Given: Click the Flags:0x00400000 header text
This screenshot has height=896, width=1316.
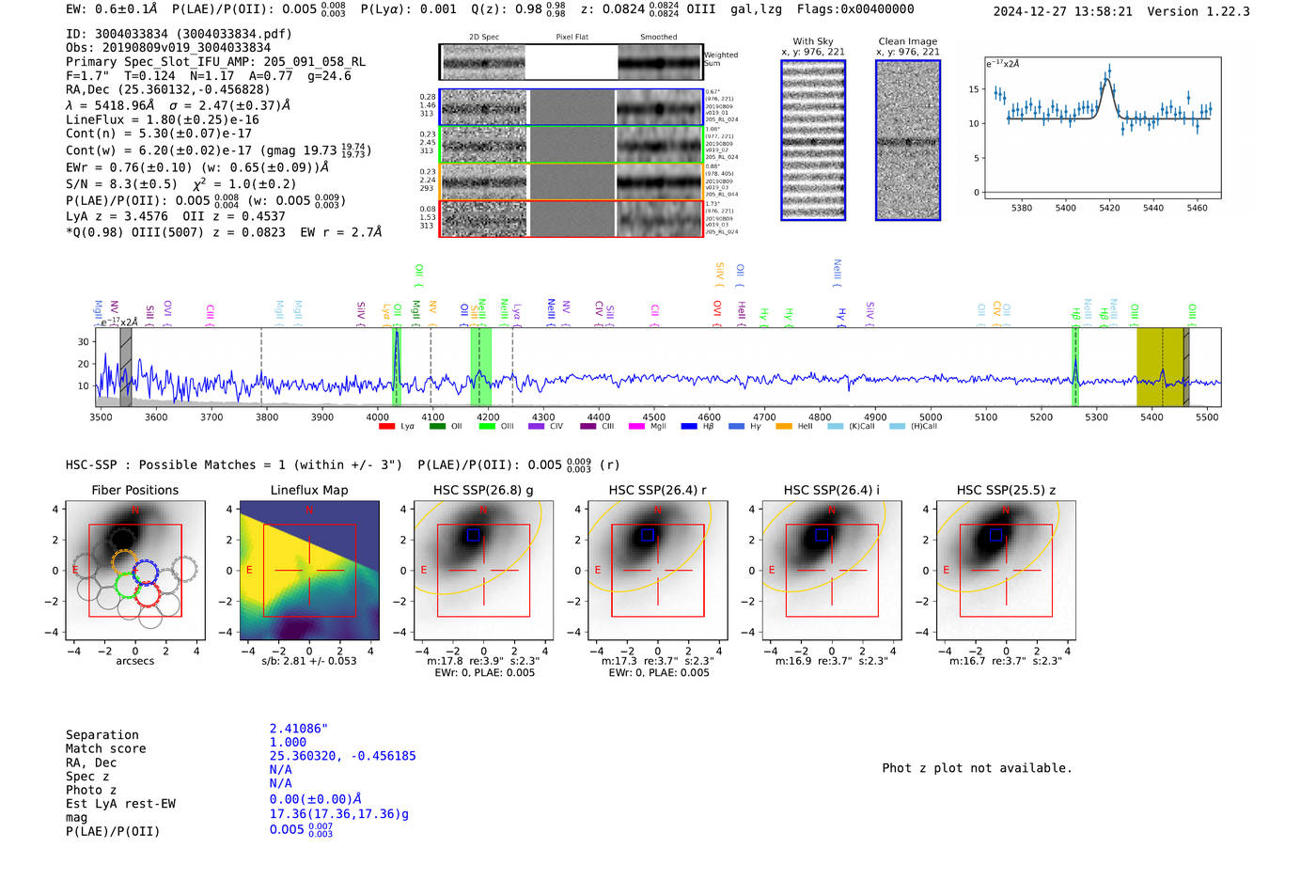Looking at the screenshot, I should tap(855, 9).
